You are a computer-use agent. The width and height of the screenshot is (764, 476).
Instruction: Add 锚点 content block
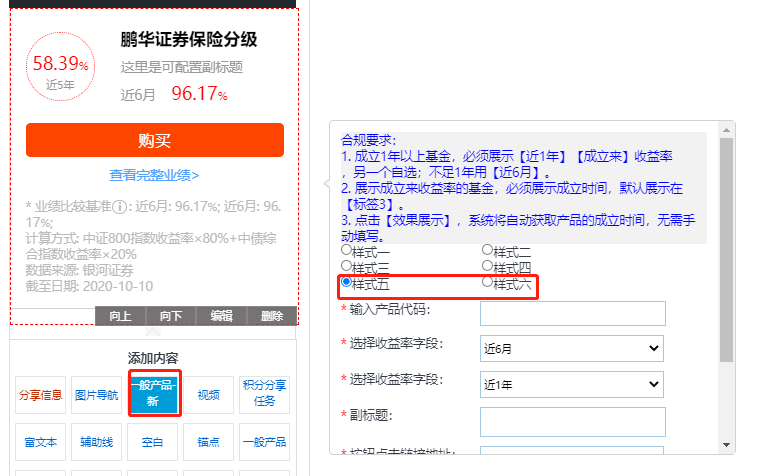click(x=209, y=442)
